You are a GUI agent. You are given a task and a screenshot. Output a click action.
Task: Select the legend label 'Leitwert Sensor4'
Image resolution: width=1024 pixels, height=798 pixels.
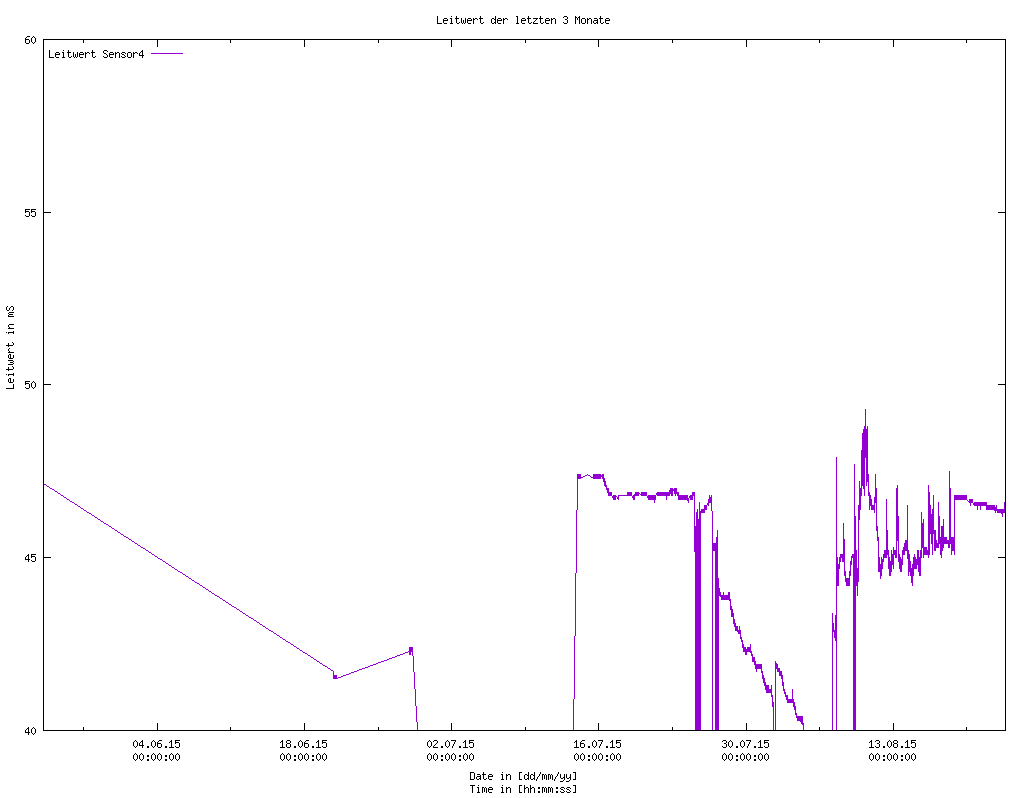(96, 54)
